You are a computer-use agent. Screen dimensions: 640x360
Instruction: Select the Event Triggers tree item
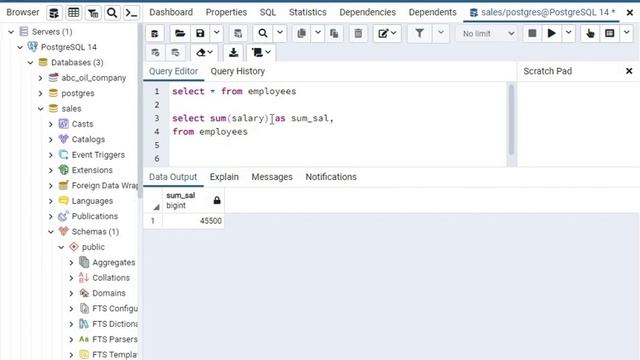tap(98, 155)
